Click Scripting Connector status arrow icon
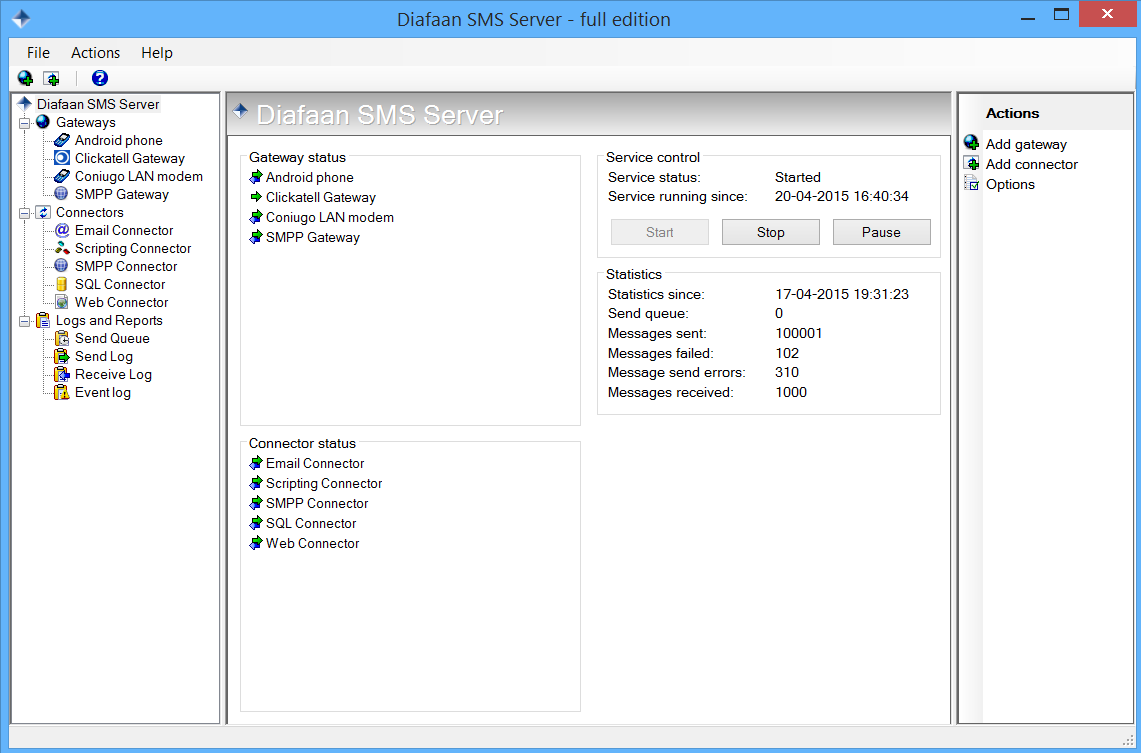 coord(255,482)
